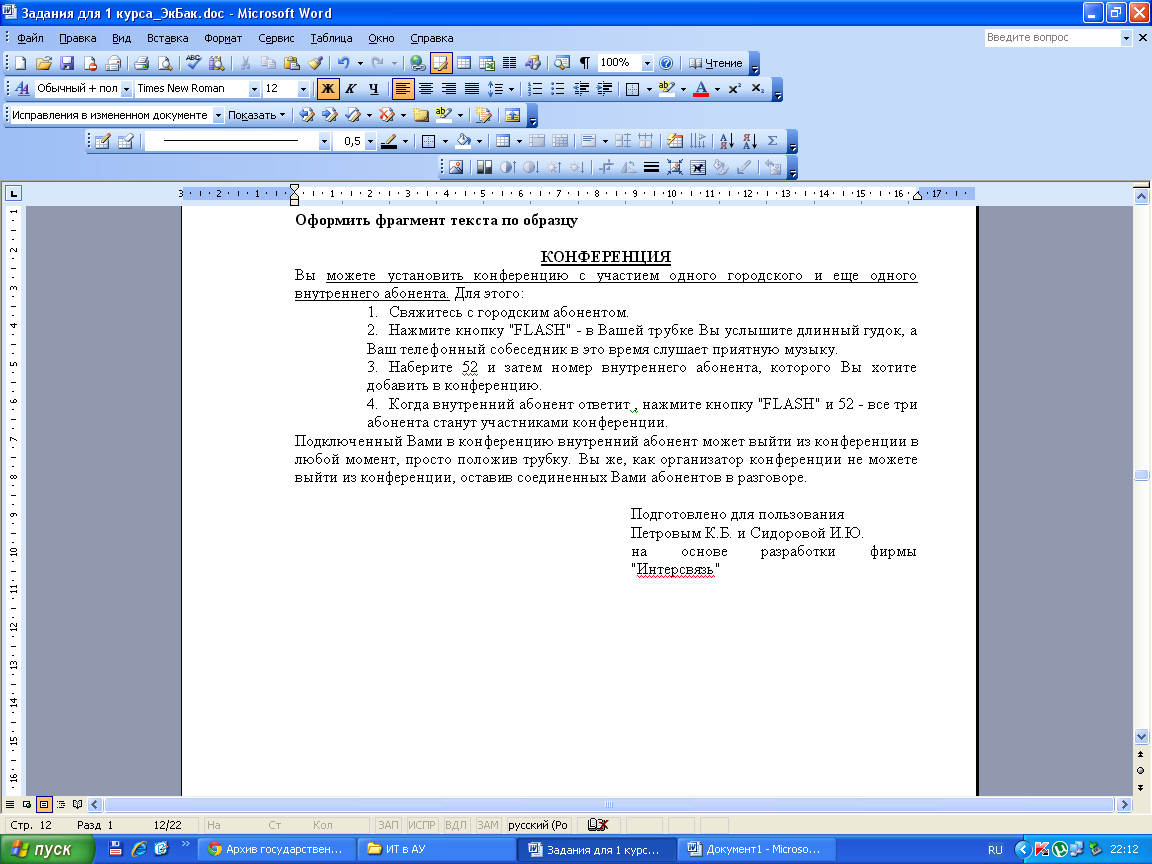Click the AutoSum sigma icon

tap(772, 141)
